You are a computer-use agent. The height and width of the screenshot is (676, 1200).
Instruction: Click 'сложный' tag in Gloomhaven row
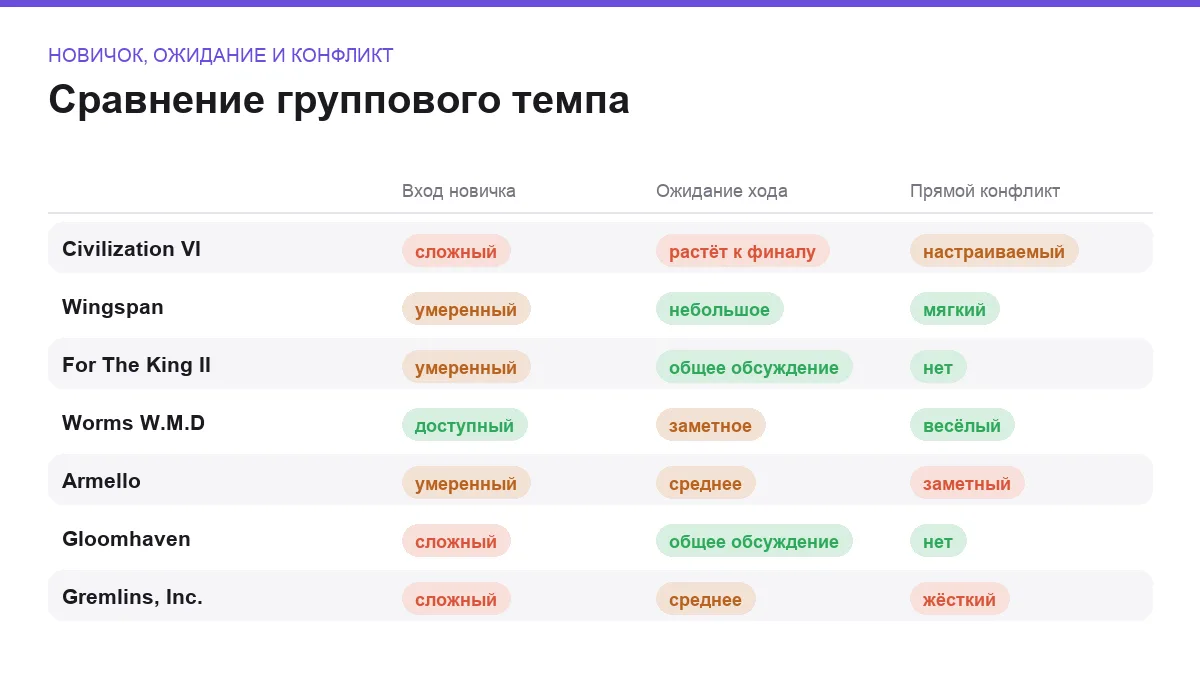(456, 541)
